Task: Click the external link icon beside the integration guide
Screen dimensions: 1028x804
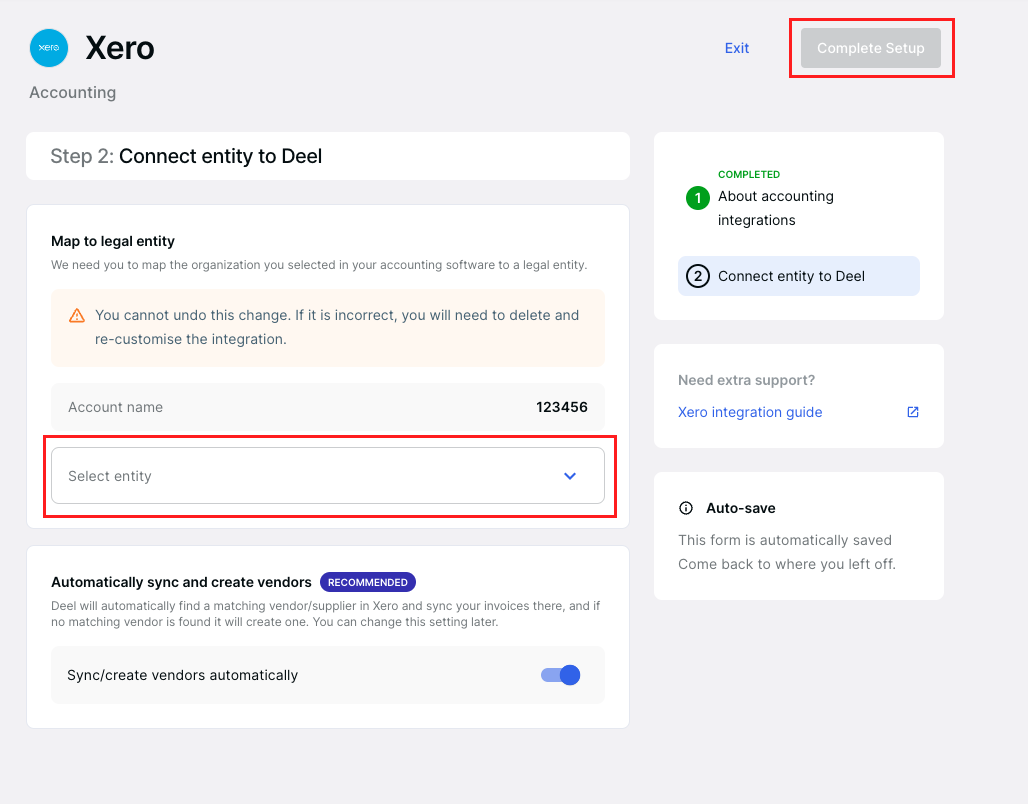Action: [913, 412]
